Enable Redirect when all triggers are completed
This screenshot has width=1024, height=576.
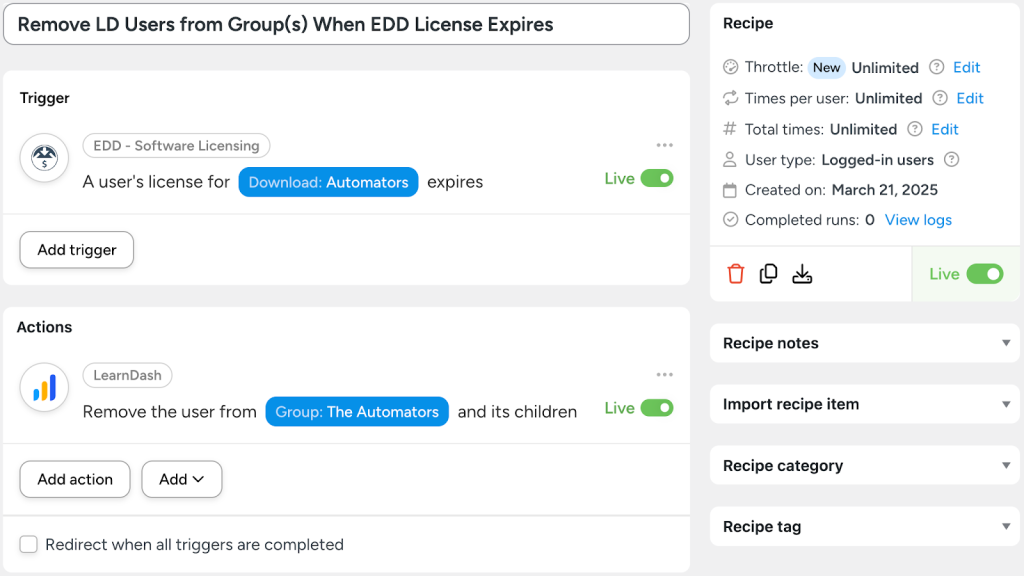(28, 544)
